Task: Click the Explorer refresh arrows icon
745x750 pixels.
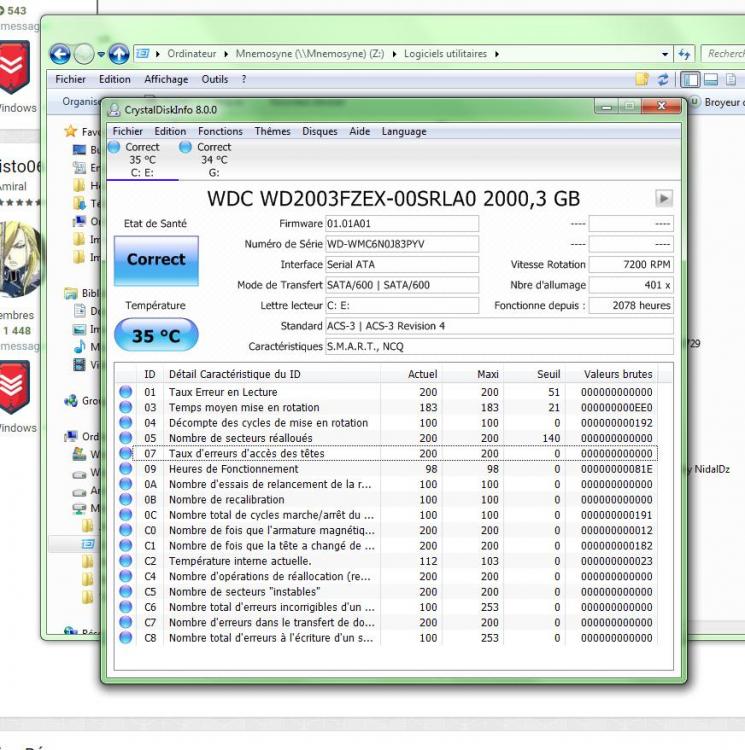Action: tap(685, 54)
